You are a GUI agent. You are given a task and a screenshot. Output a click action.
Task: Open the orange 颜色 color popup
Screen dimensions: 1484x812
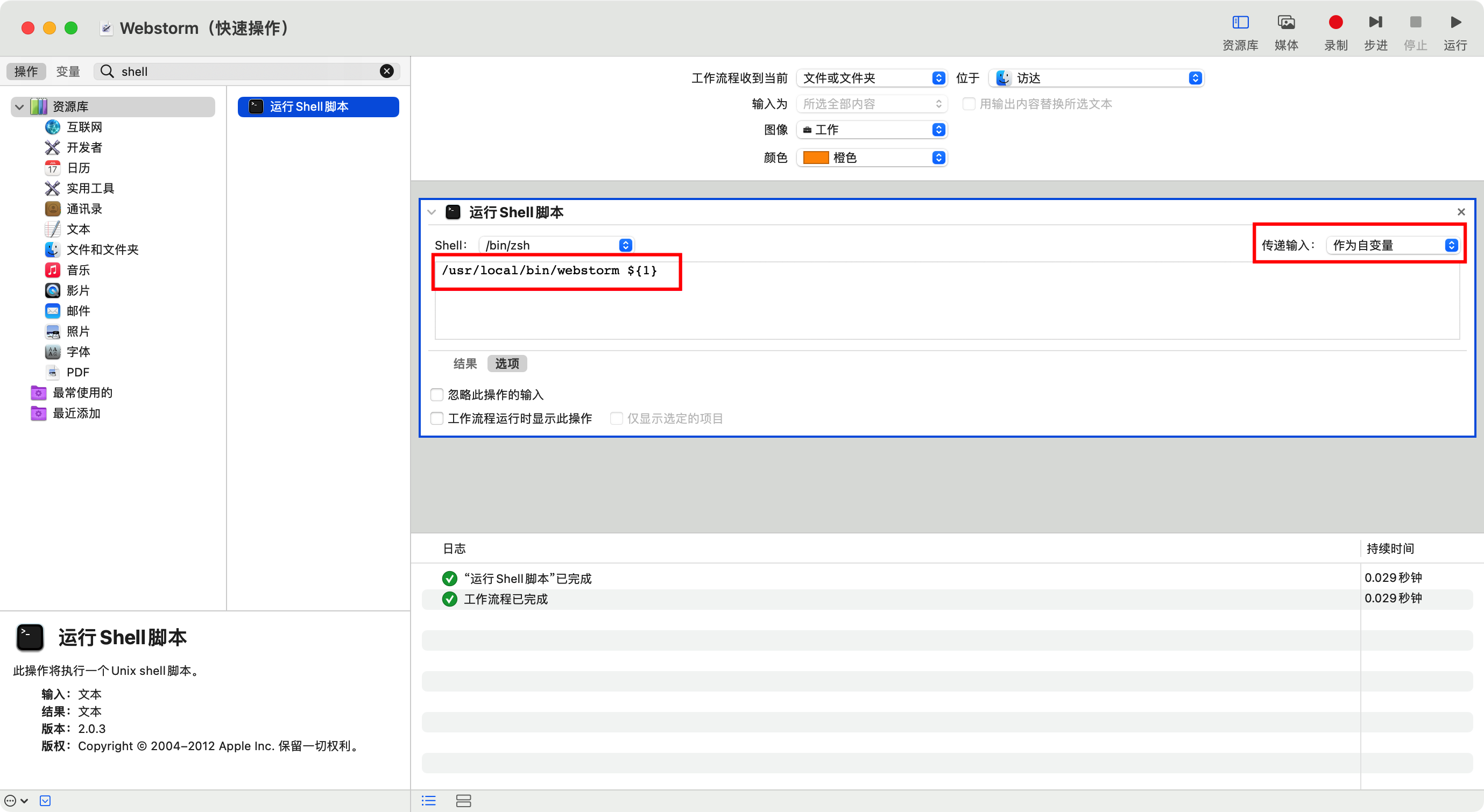[x=872, y=157]
